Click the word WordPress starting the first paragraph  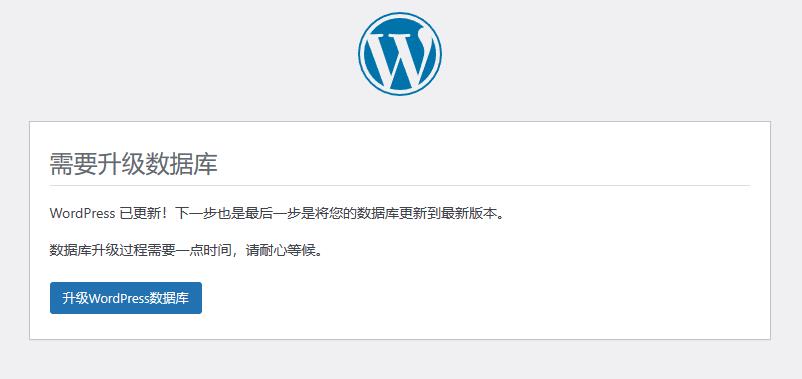click(82, 214)
